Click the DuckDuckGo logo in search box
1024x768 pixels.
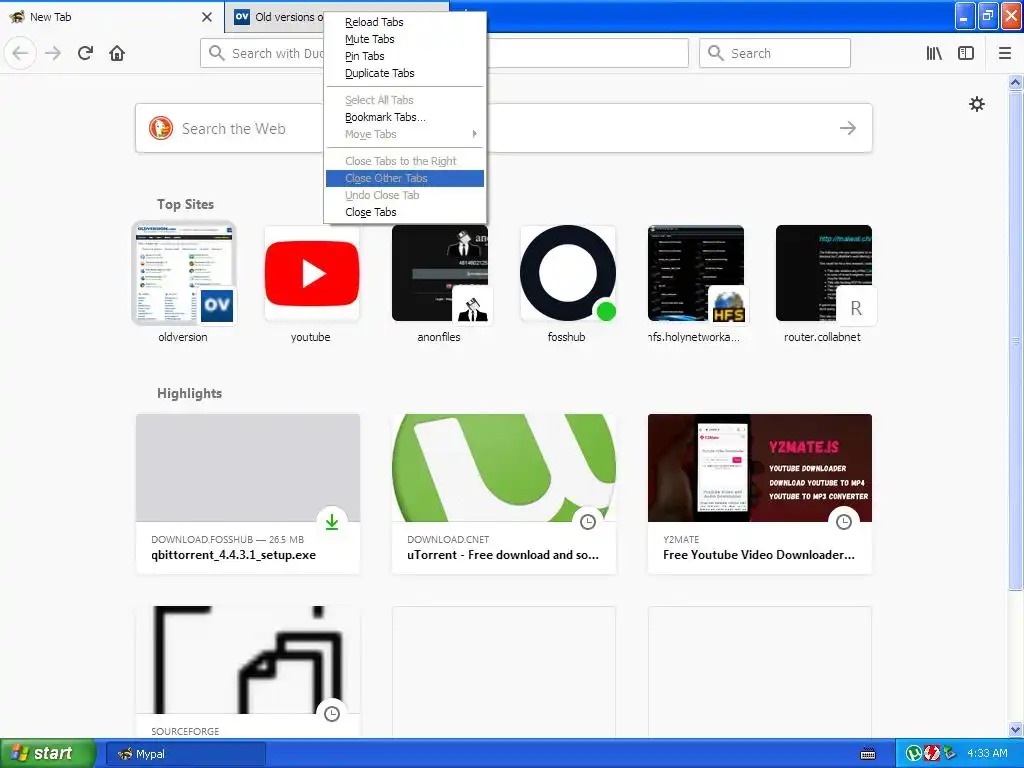click(161, 128)
